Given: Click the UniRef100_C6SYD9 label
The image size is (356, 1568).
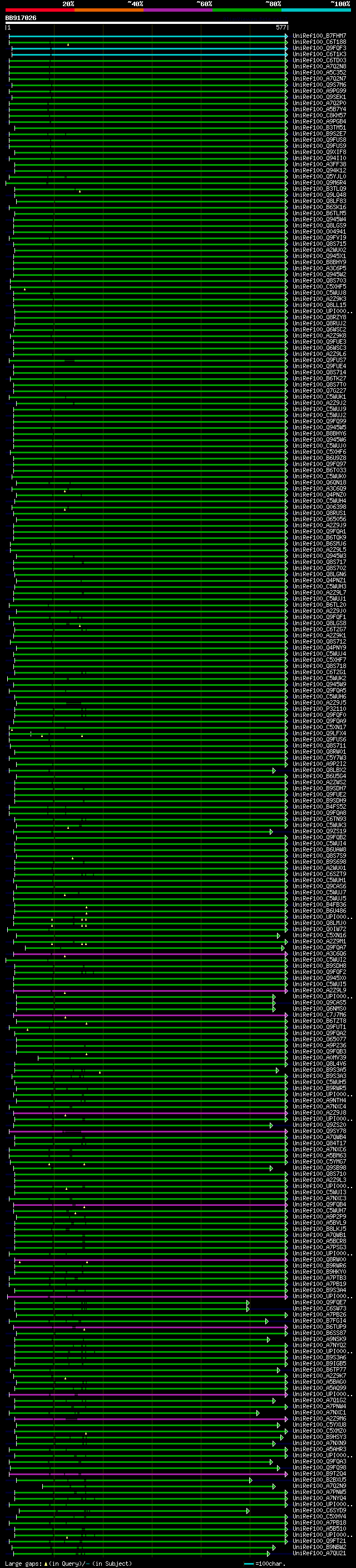Looking at the screenshot, I should pos(319,1510).
